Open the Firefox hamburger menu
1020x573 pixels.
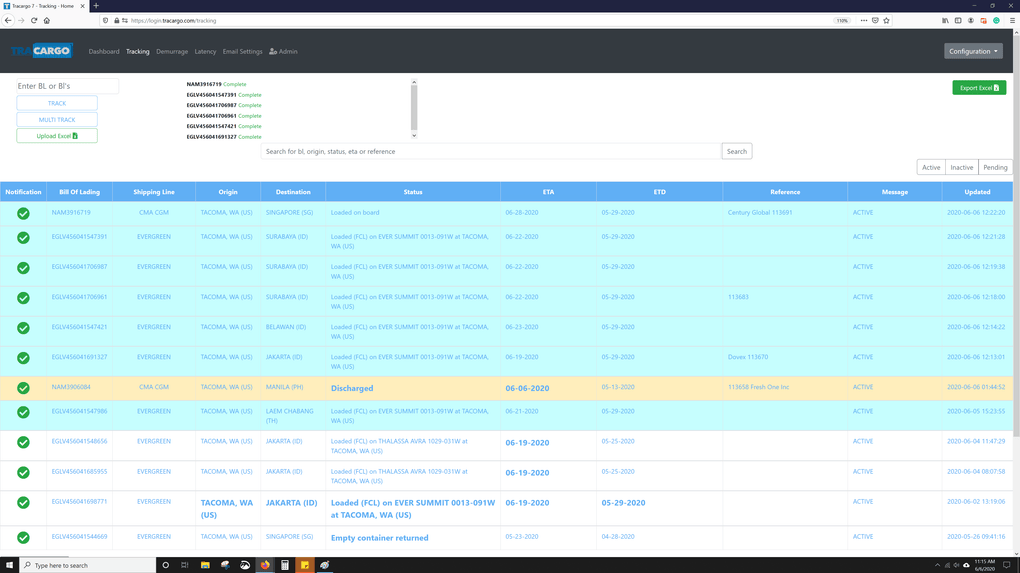[x=1011, y=20]
